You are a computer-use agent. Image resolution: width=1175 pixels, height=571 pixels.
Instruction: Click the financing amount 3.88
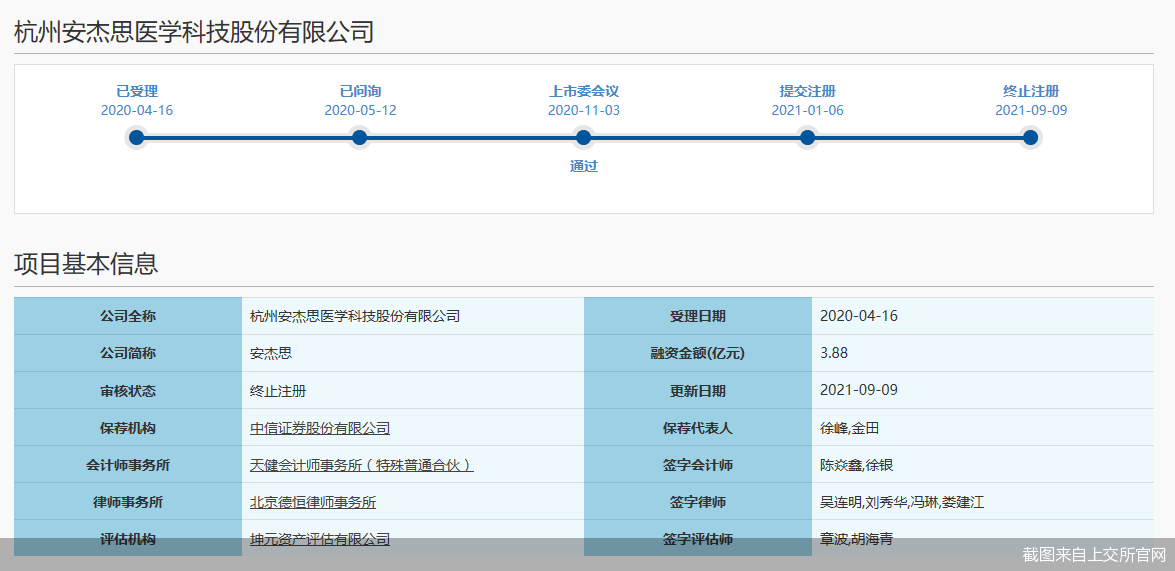[x=834, y=353]
